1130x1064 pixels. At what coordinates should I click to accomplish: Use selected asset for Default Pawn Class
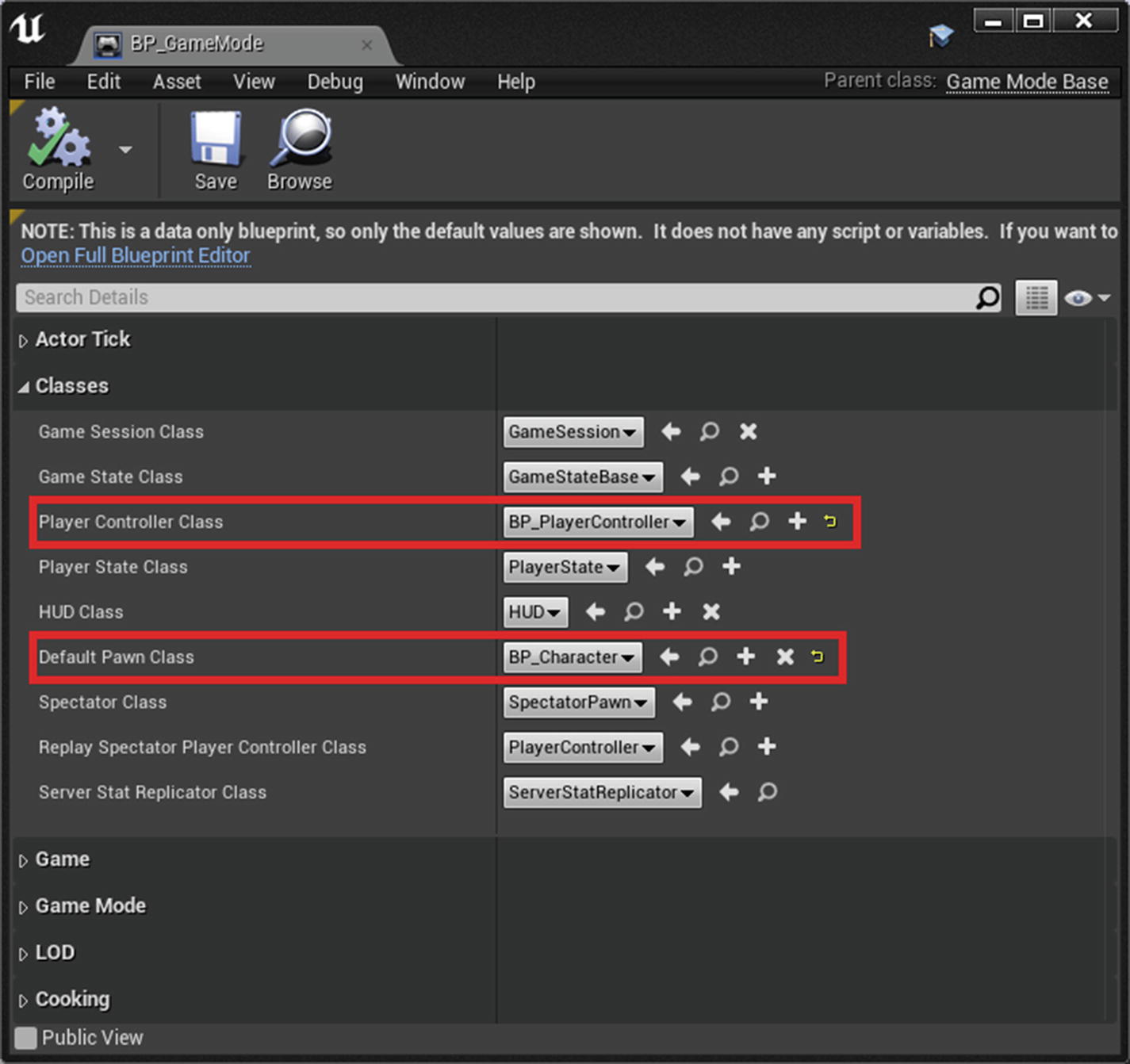[669, 656]
